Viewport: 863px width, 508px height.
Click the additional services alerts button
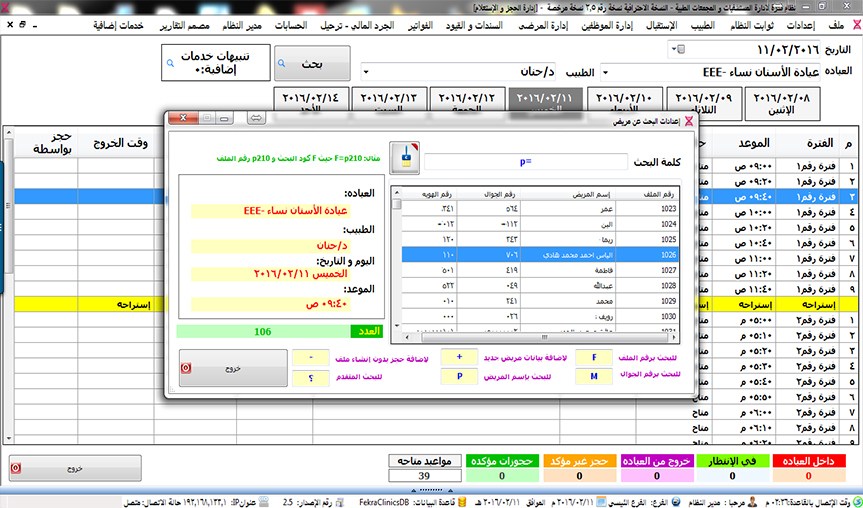click(x=215, y=63)
